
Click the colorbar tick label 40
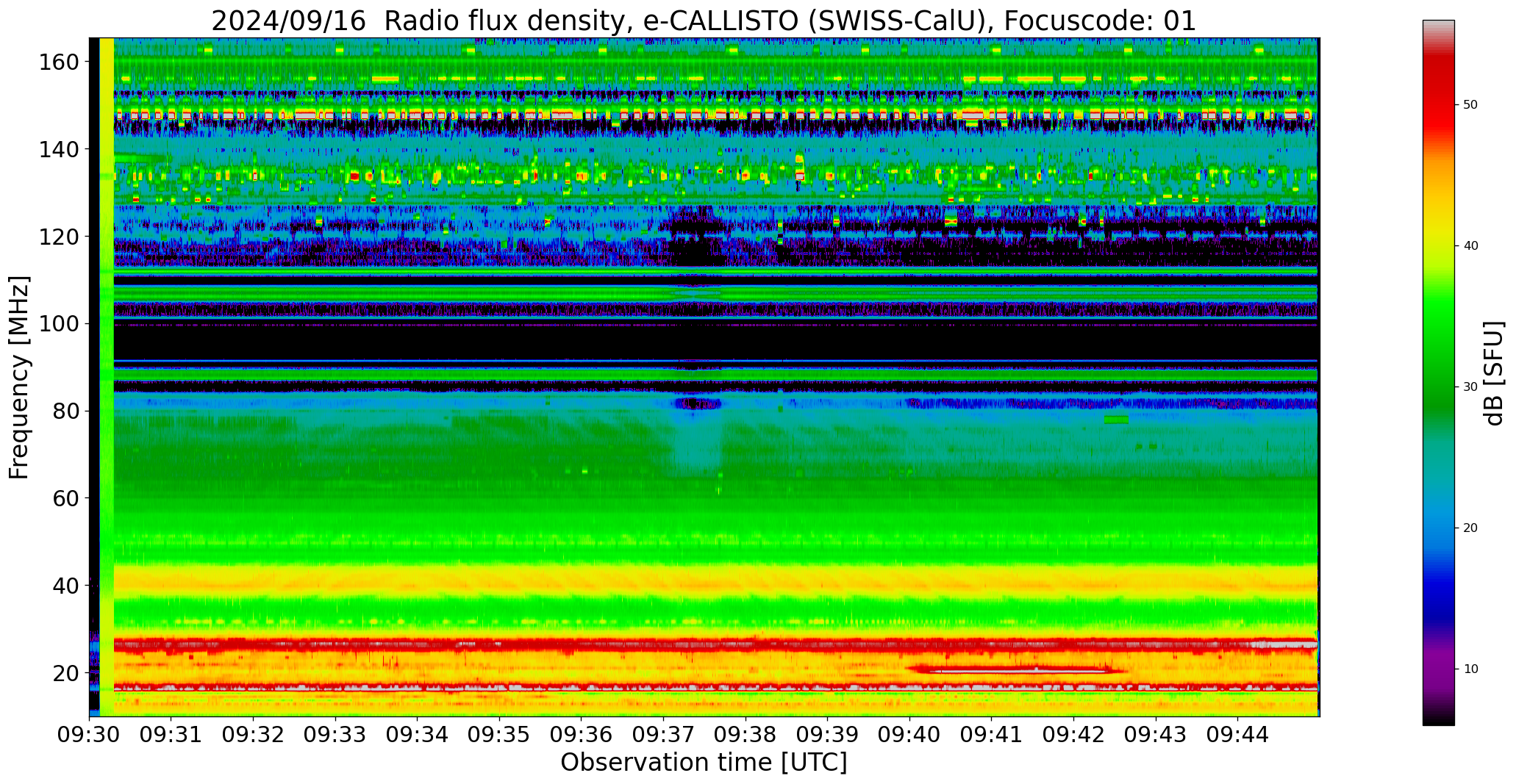[x=1470, y=246]
